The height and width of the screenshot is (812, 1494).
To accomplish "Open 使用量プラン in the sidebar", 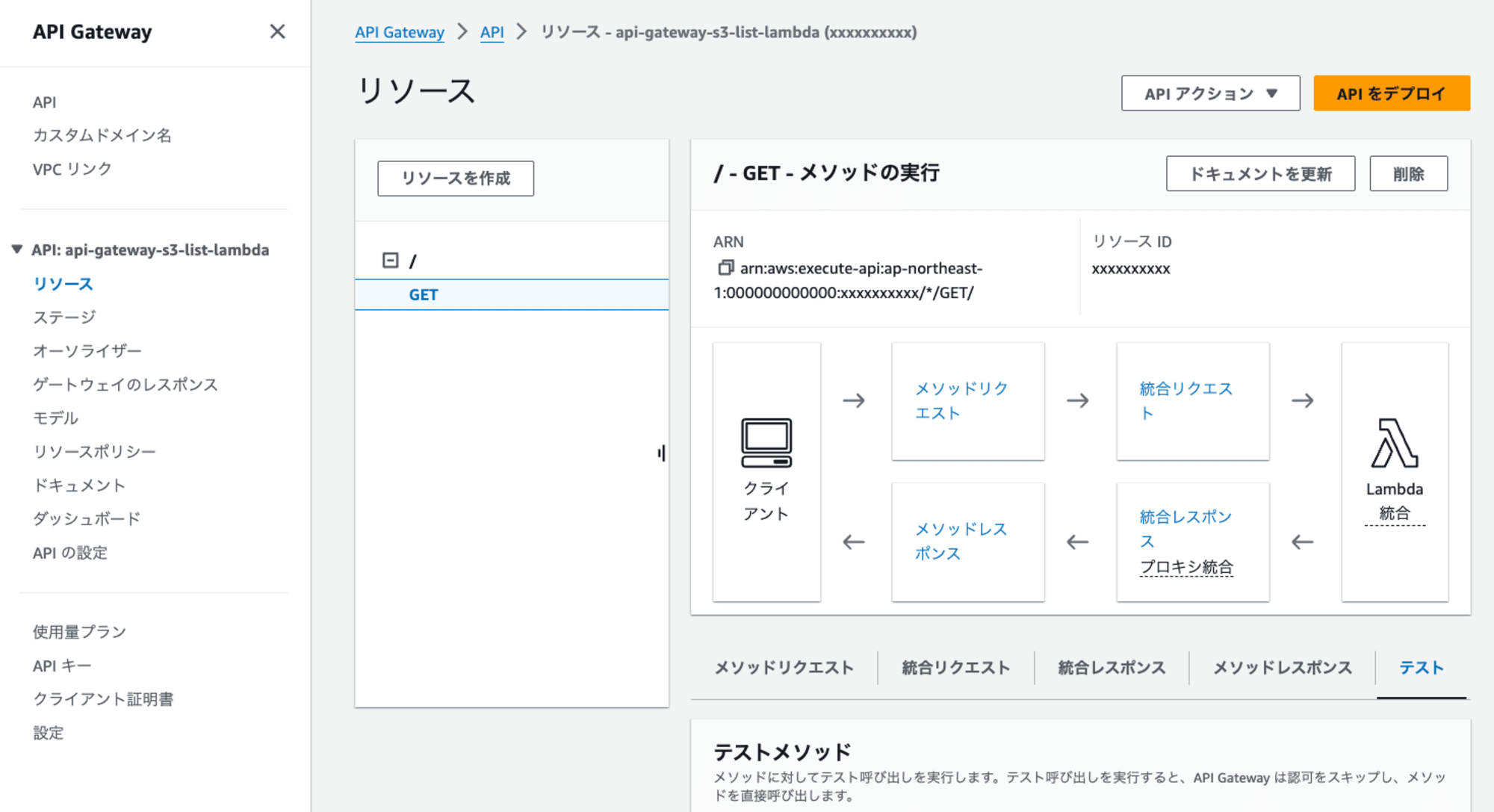I will pos(79,632).
